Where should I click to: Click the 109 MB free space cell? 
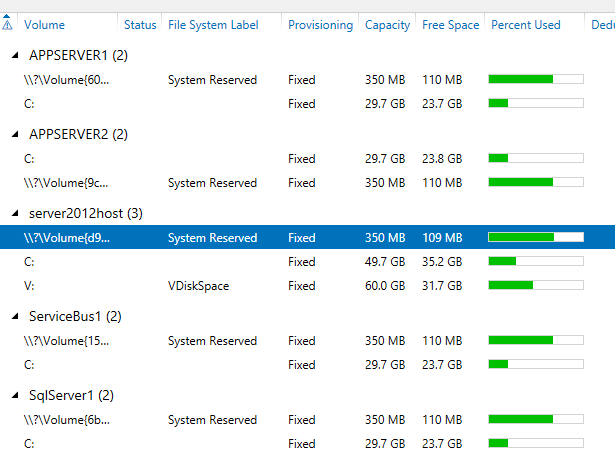[x=442, y=237]
